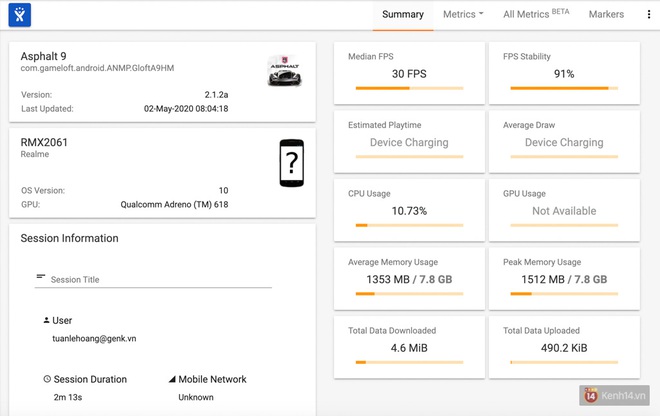Click the GameBench logo icon

[19, 15]
